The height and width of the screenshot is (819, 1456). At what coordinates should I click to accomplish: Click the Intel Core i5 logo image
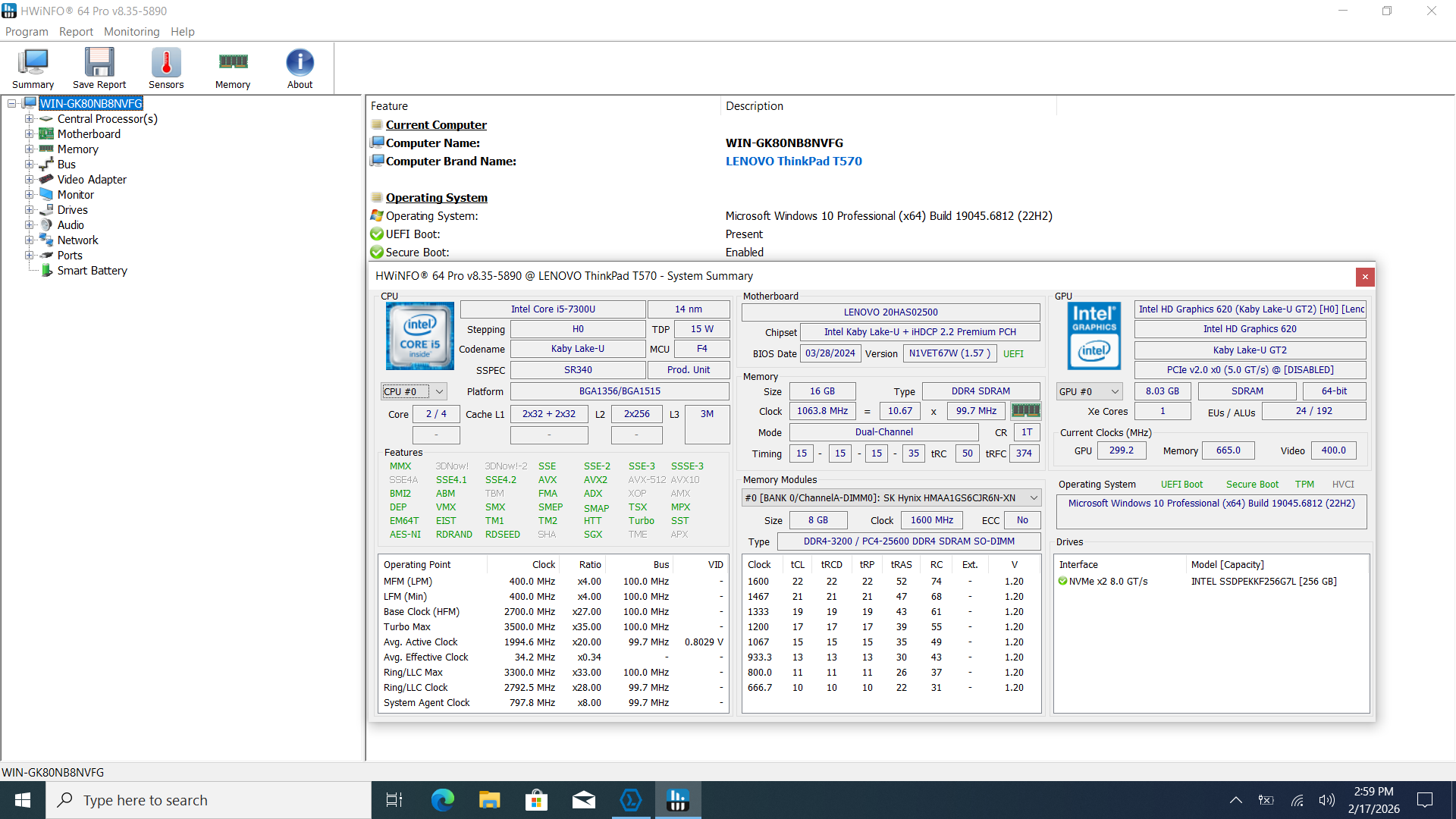point(420,336)
